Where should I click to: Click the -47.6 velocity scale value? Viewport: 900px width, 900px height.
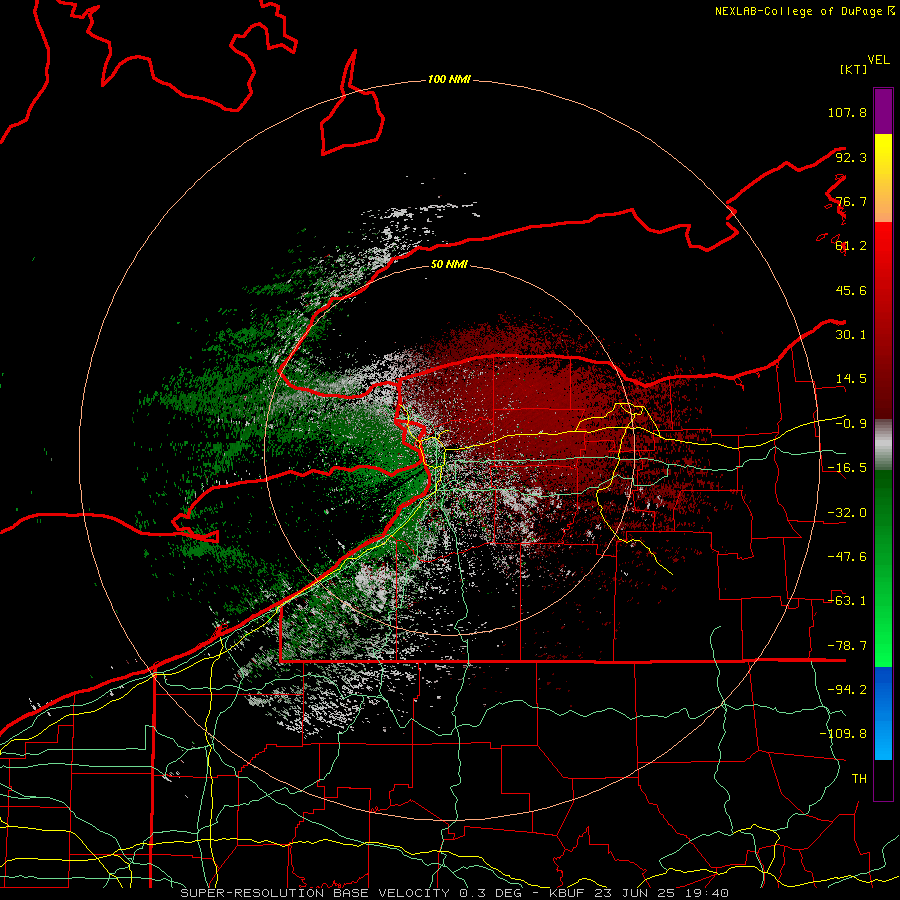847,557
